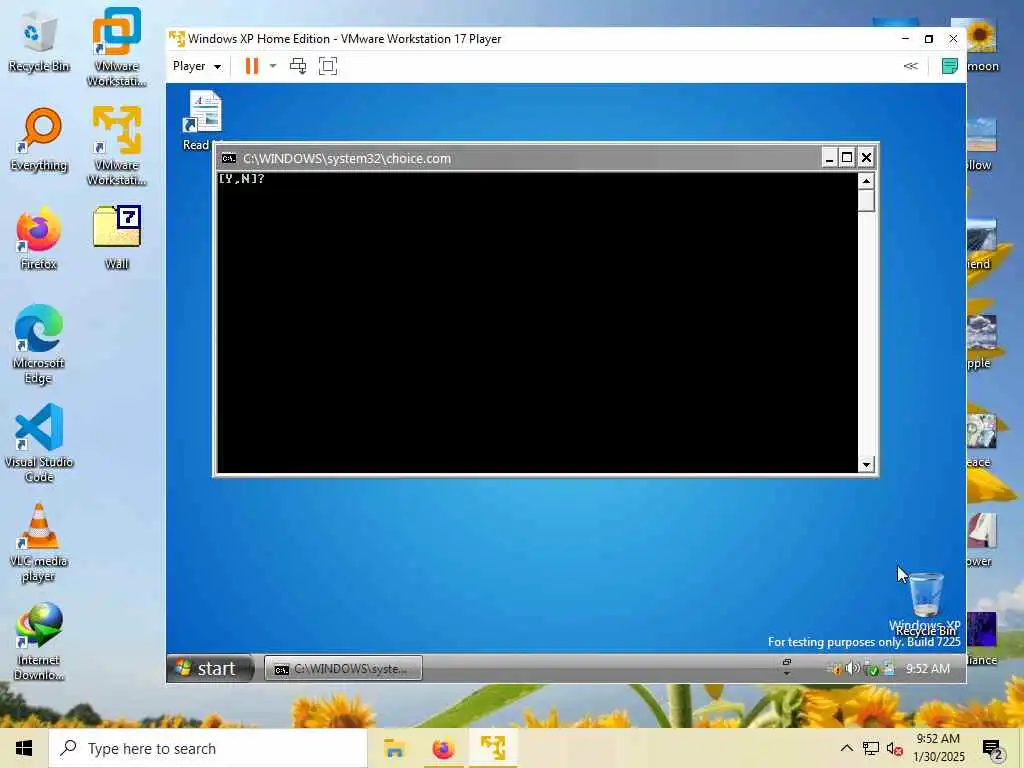The height and width of the screenshot is (768, 1024).
Task: Click the XP tray volume speaker icon
Action: pos(852,668)
